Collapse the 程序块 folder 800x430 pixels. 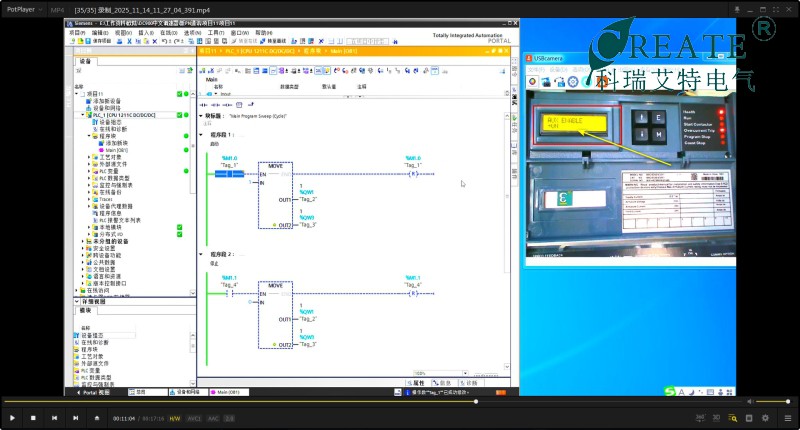pos(89,136)
